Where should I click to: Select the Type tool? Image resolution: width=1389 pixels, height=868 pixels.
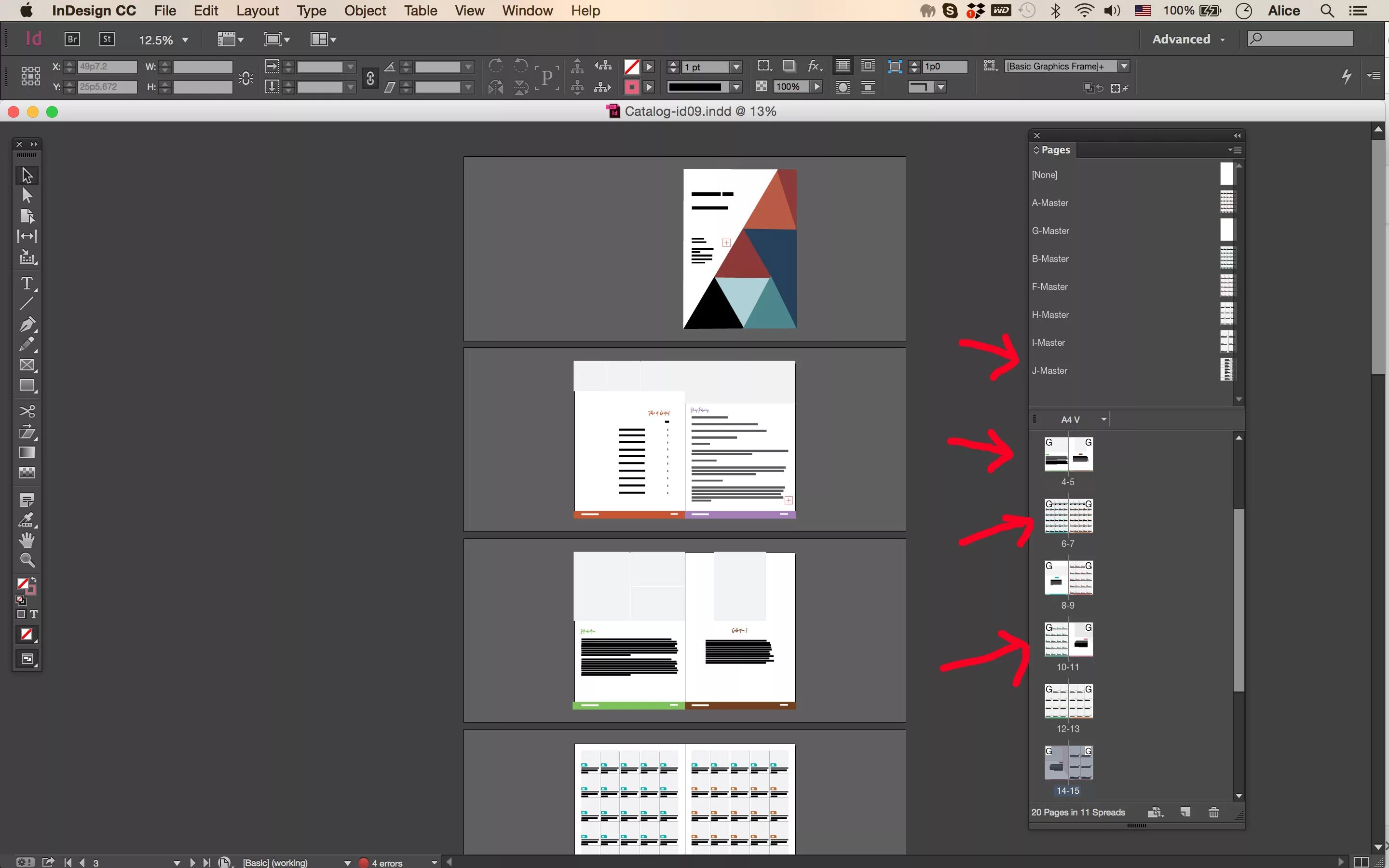coord(27,284)
